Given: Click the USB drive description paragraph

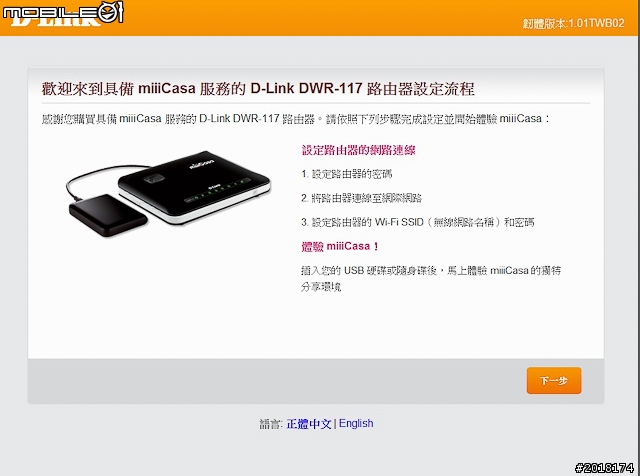Looking at the screenshot, I should coord(431,278).
